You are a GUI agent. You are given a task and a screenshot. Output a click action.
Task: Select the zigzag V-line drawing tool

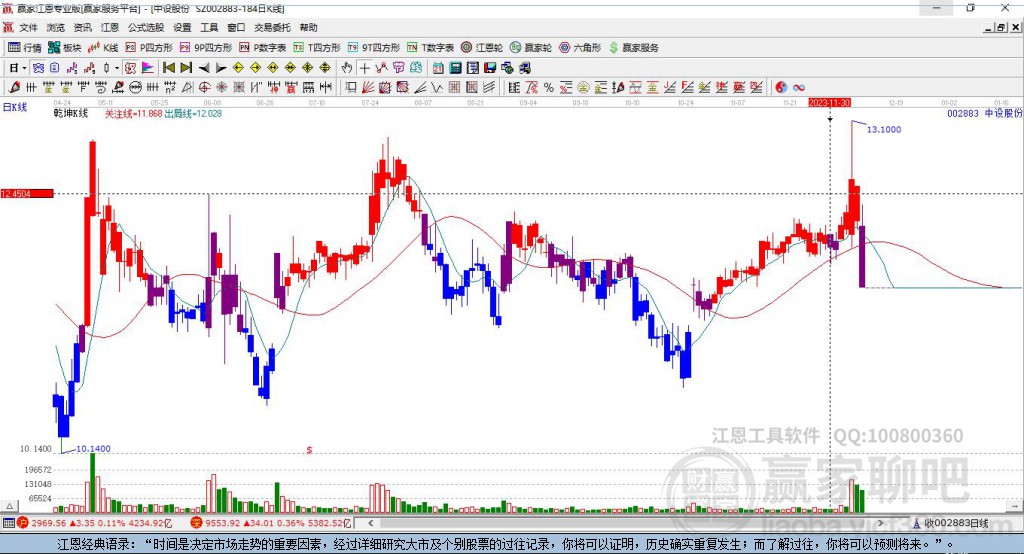click(x=437, y=87)
